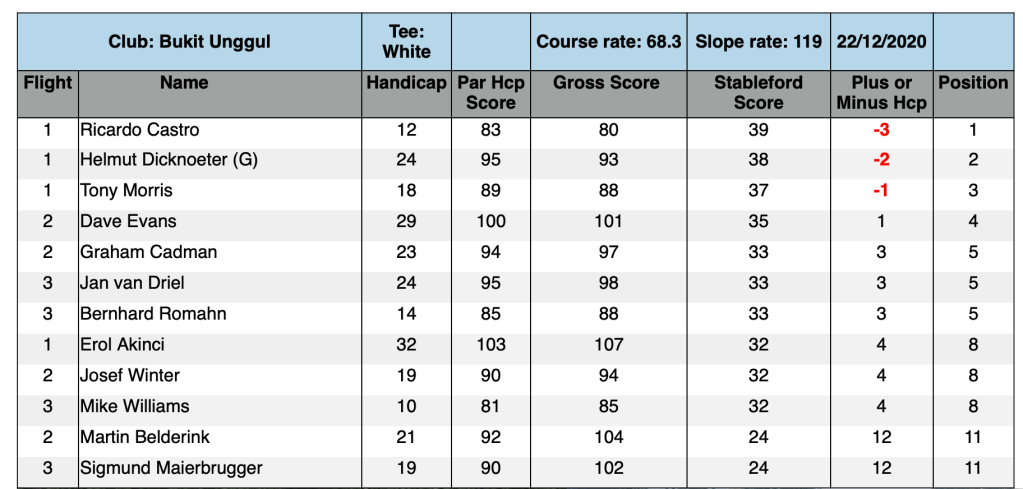Image resolution: width=1023 pixels, height=489 pixels.
Task: Click the Course rate: 68.3 cell
Action: [x=608, y=42]
